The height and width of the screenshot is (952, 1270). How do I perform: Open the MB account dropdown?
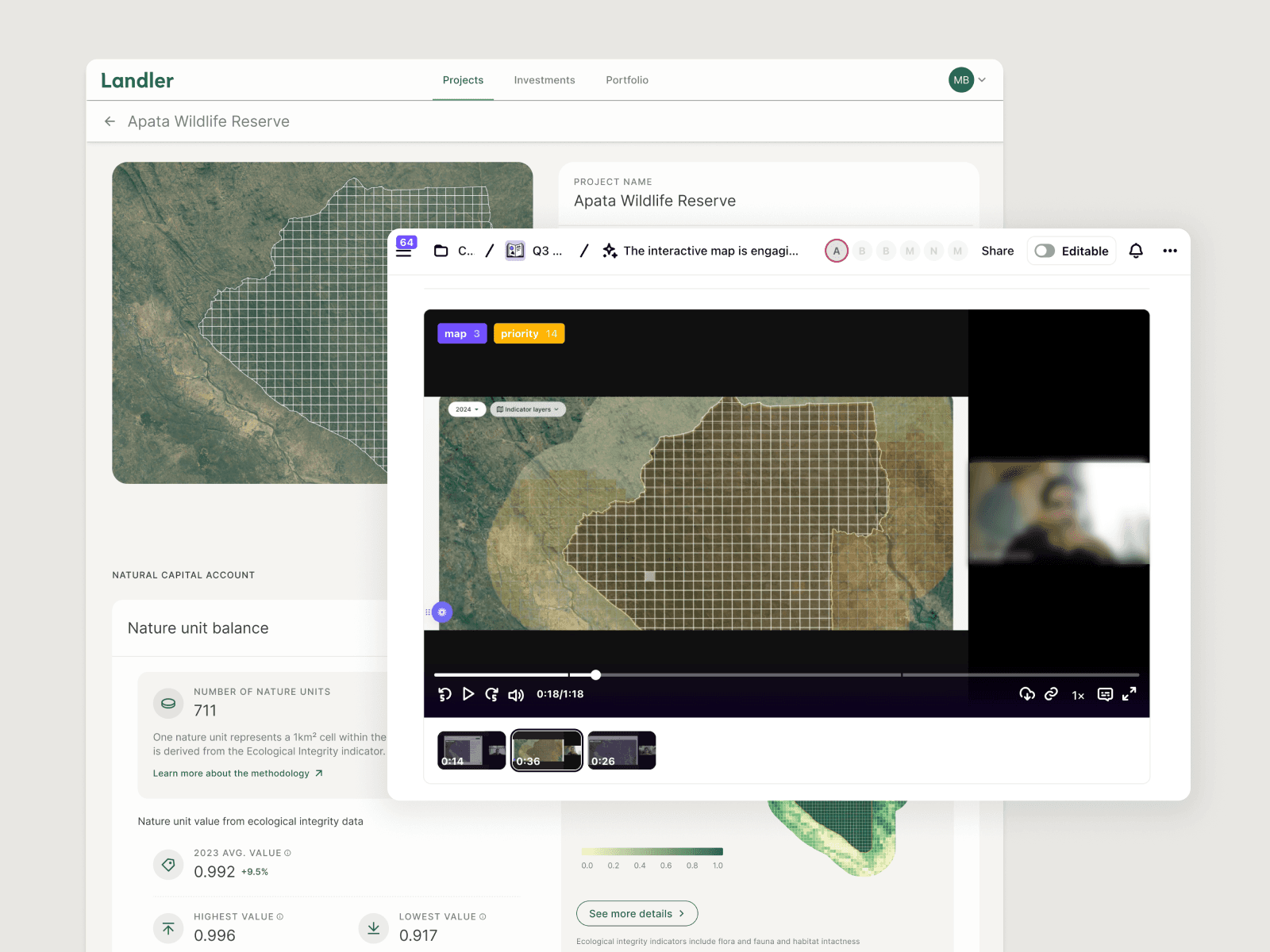982,80
